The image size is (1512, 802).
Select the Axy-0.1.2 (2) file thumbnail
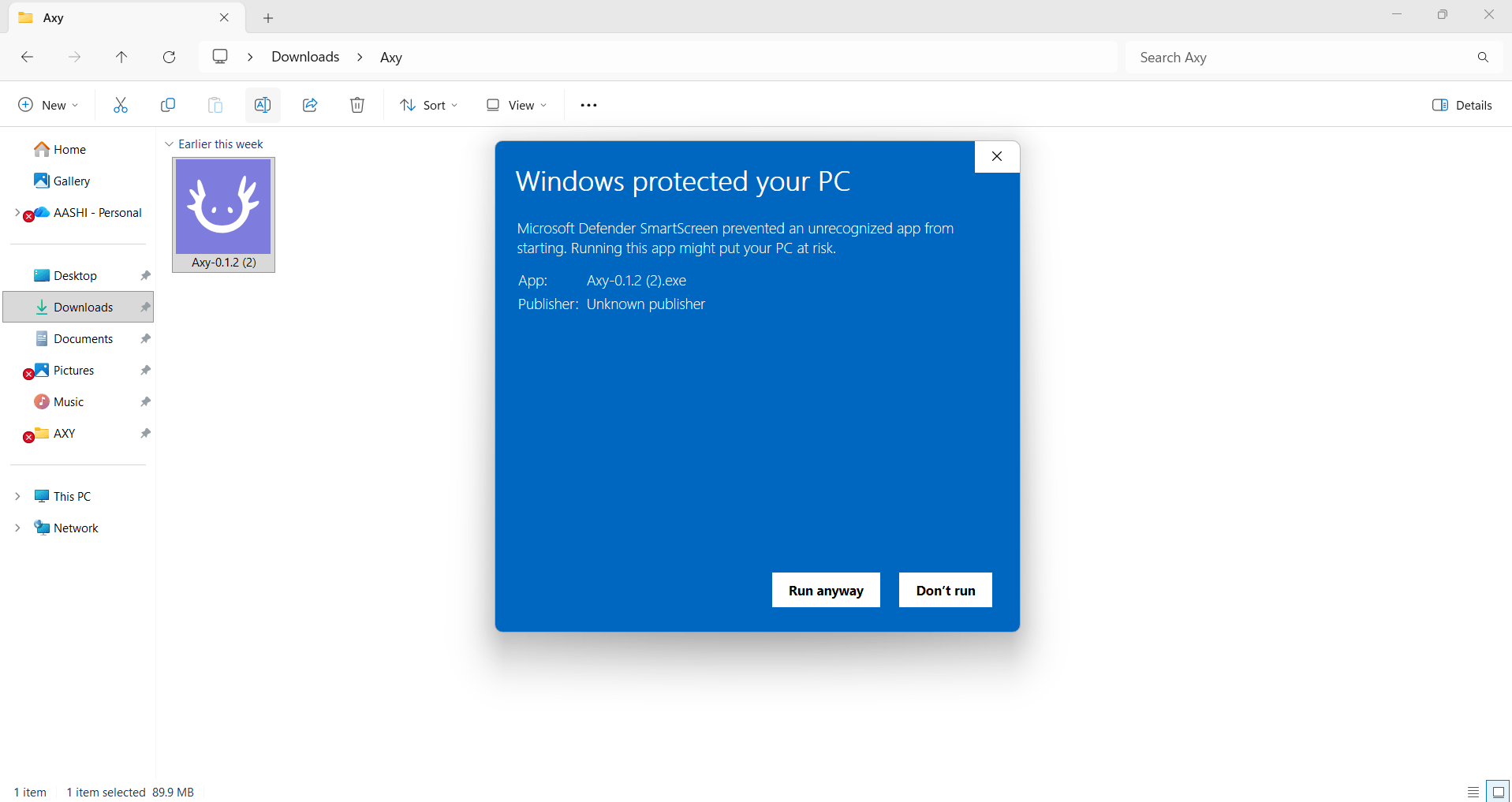pos(223,214)
